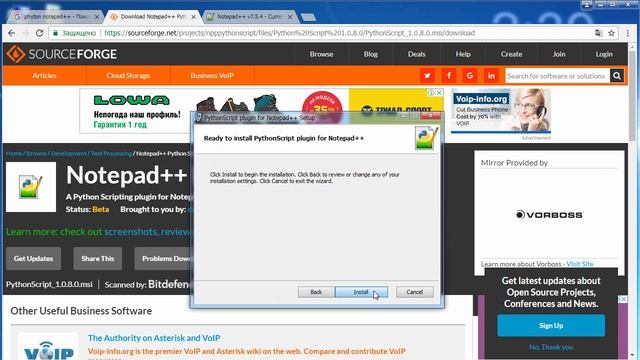Click the Join link in header
The width and height of the screenshot is (640, 360).
click(x=559, y=54)
